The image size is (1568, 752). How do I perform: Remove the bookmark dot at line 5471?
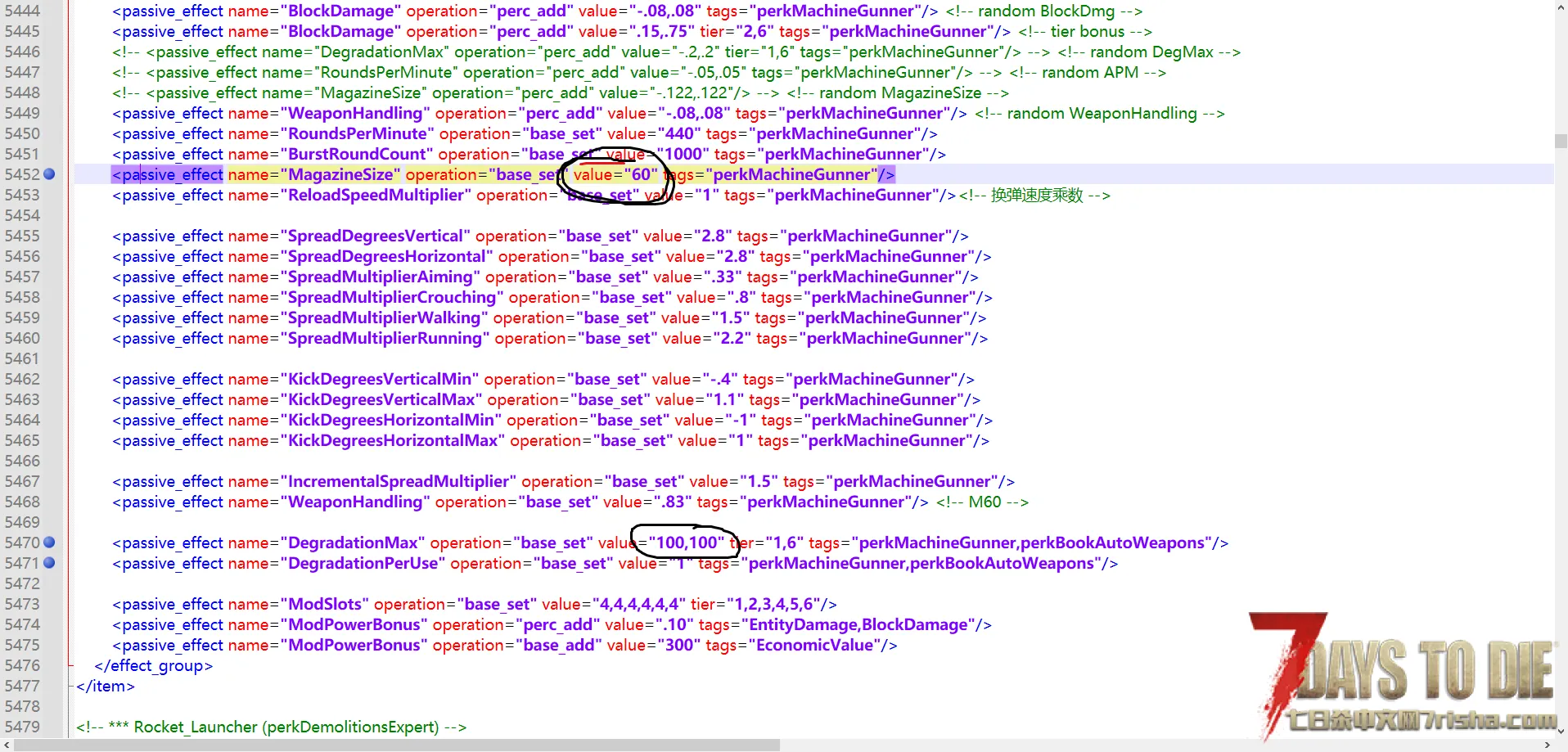coord(49,563)
